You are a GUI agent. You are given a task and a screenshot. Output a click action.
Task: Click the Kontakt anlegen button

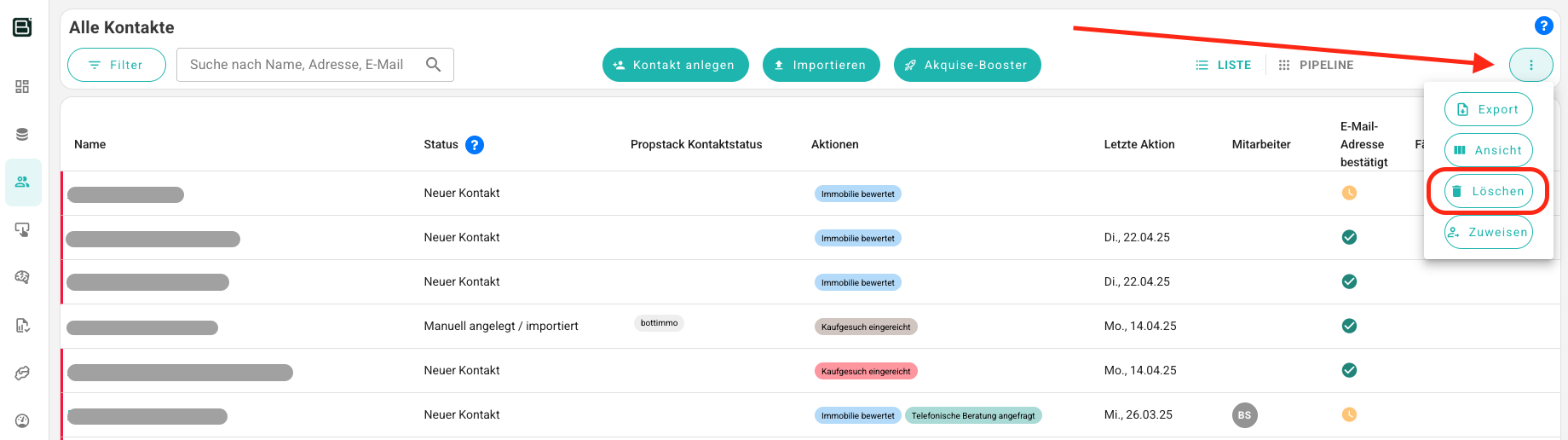coord(676,65)
